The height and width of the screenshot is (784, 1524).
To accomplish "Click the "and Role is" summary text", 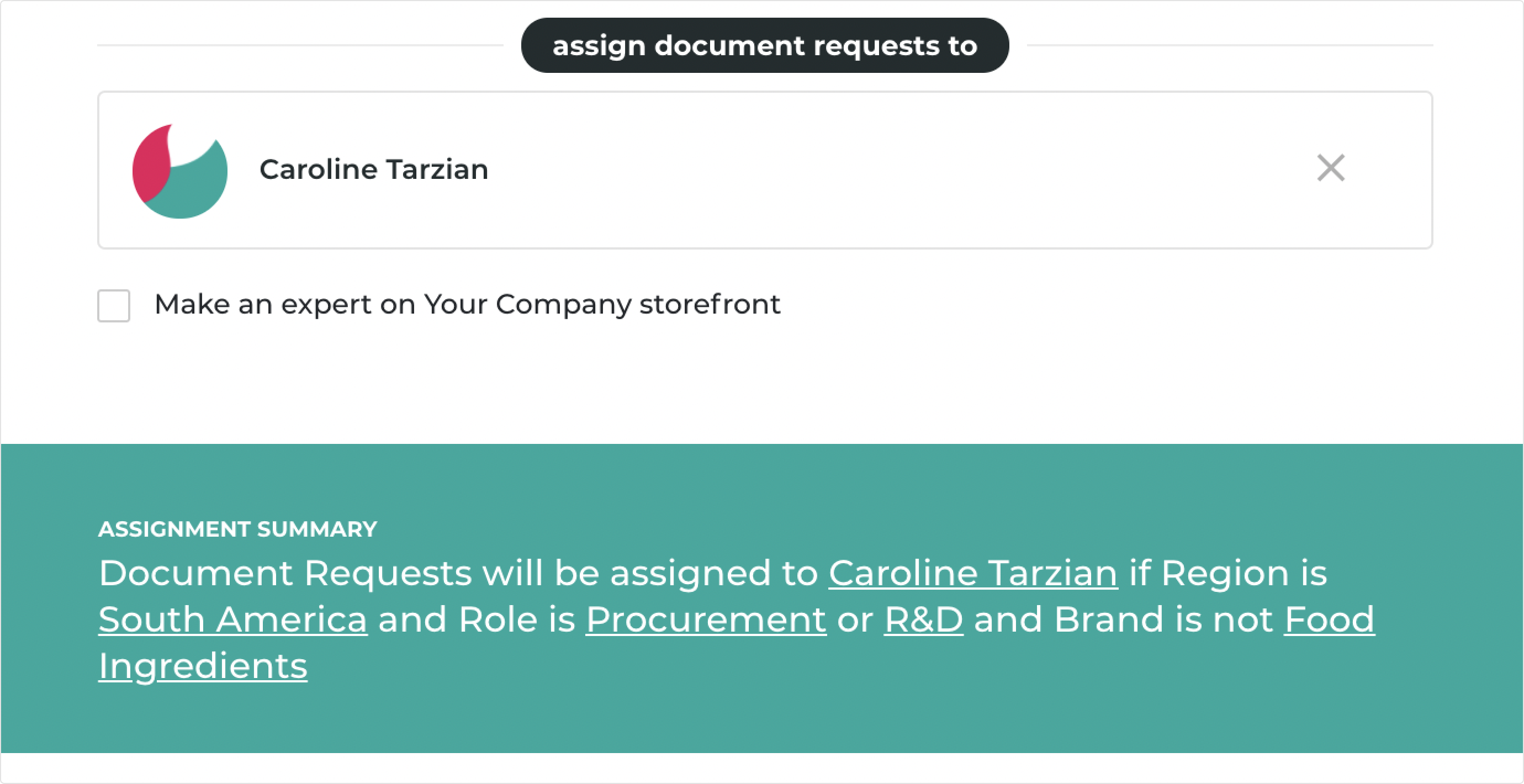I will coord(476,619).
